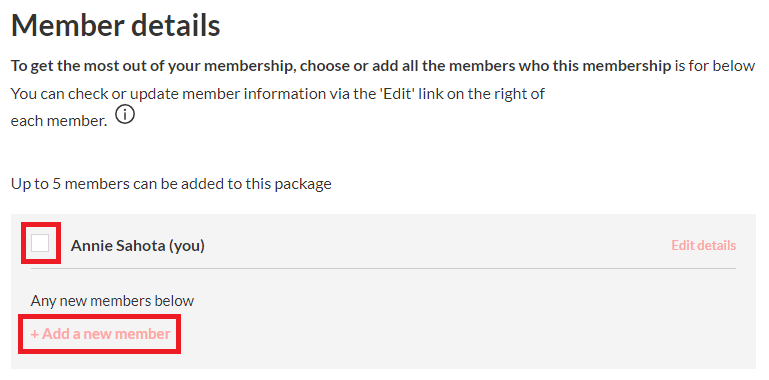Click the 'Any new members below' label
Image resolution: width=769 pixels, height=380 pixels.
[112, 301]
